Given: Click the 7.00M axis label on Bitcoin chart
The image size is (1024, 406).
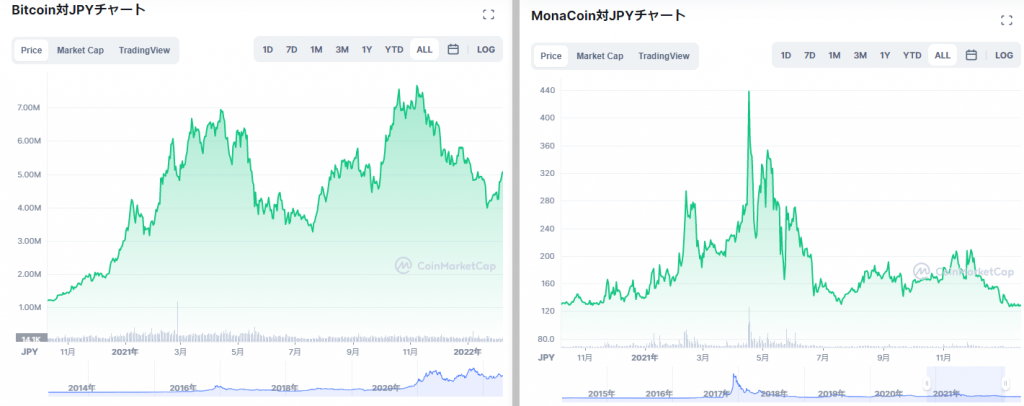Looking at the screenshot, I should coord(30,107).
